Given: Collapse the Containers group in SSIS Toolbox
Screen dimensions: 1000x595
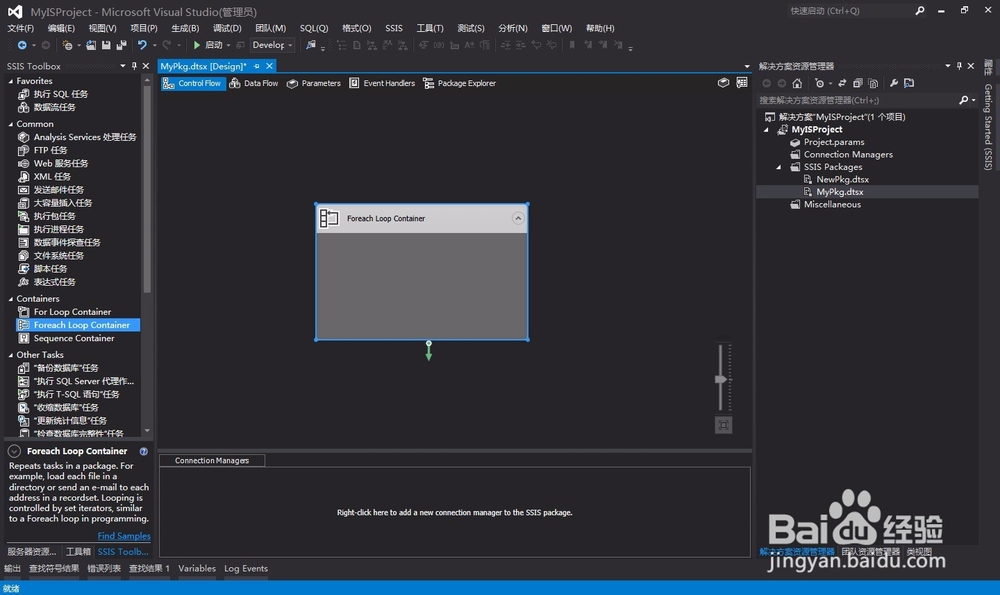Looking at the screenshot, I should [11, 298].
